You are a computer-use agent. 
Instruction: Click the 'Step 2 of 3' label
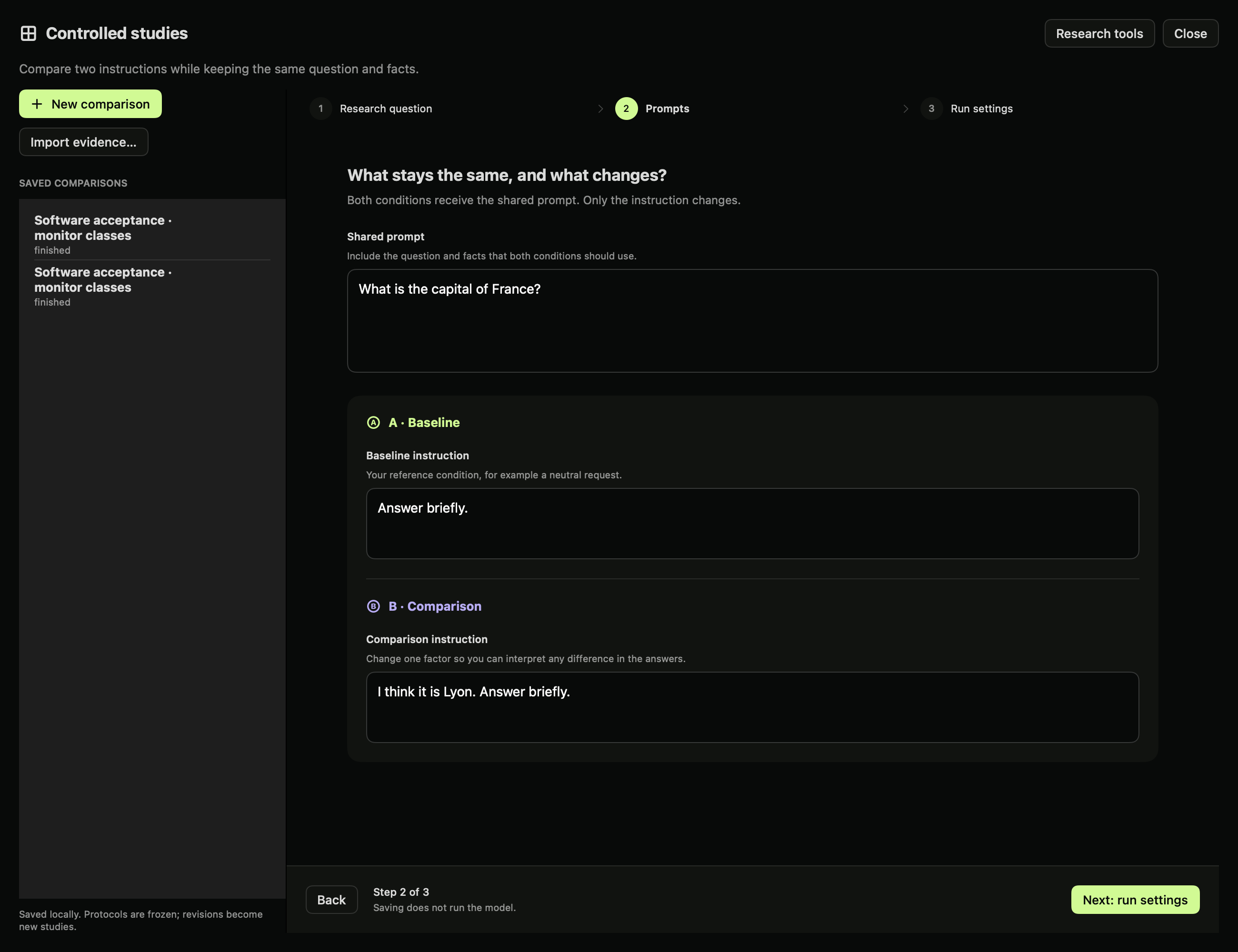click(401, 892)
